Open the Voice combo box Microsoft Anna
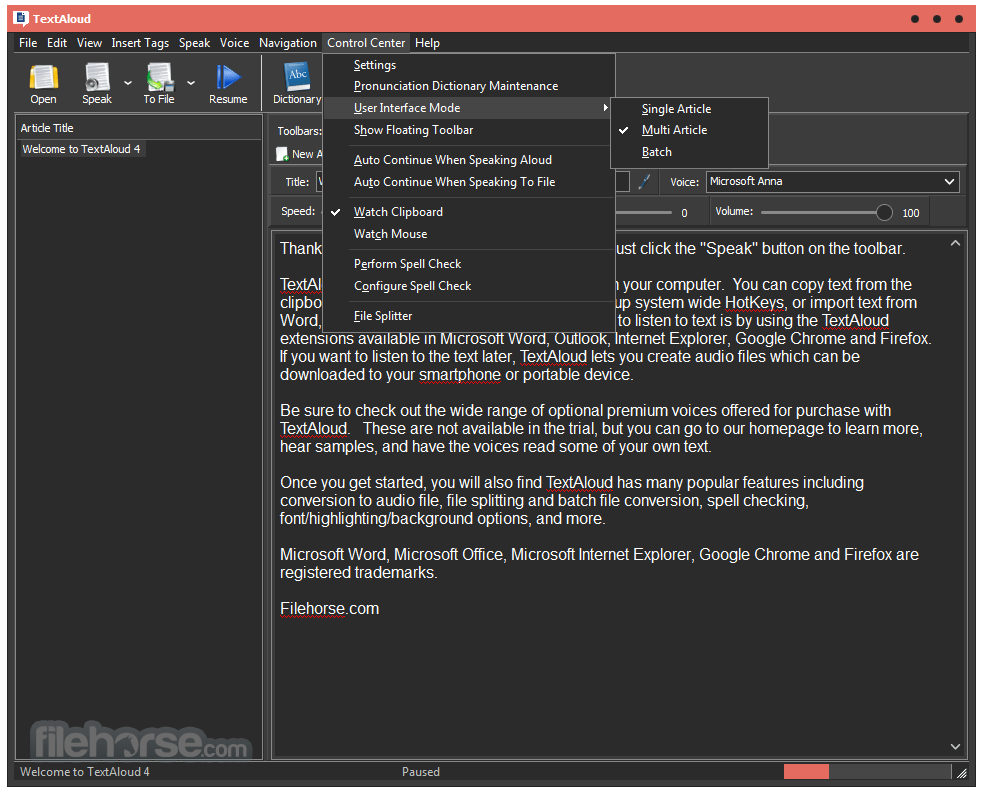The width and height of the screenshot is (983, 793). (833, 182)
